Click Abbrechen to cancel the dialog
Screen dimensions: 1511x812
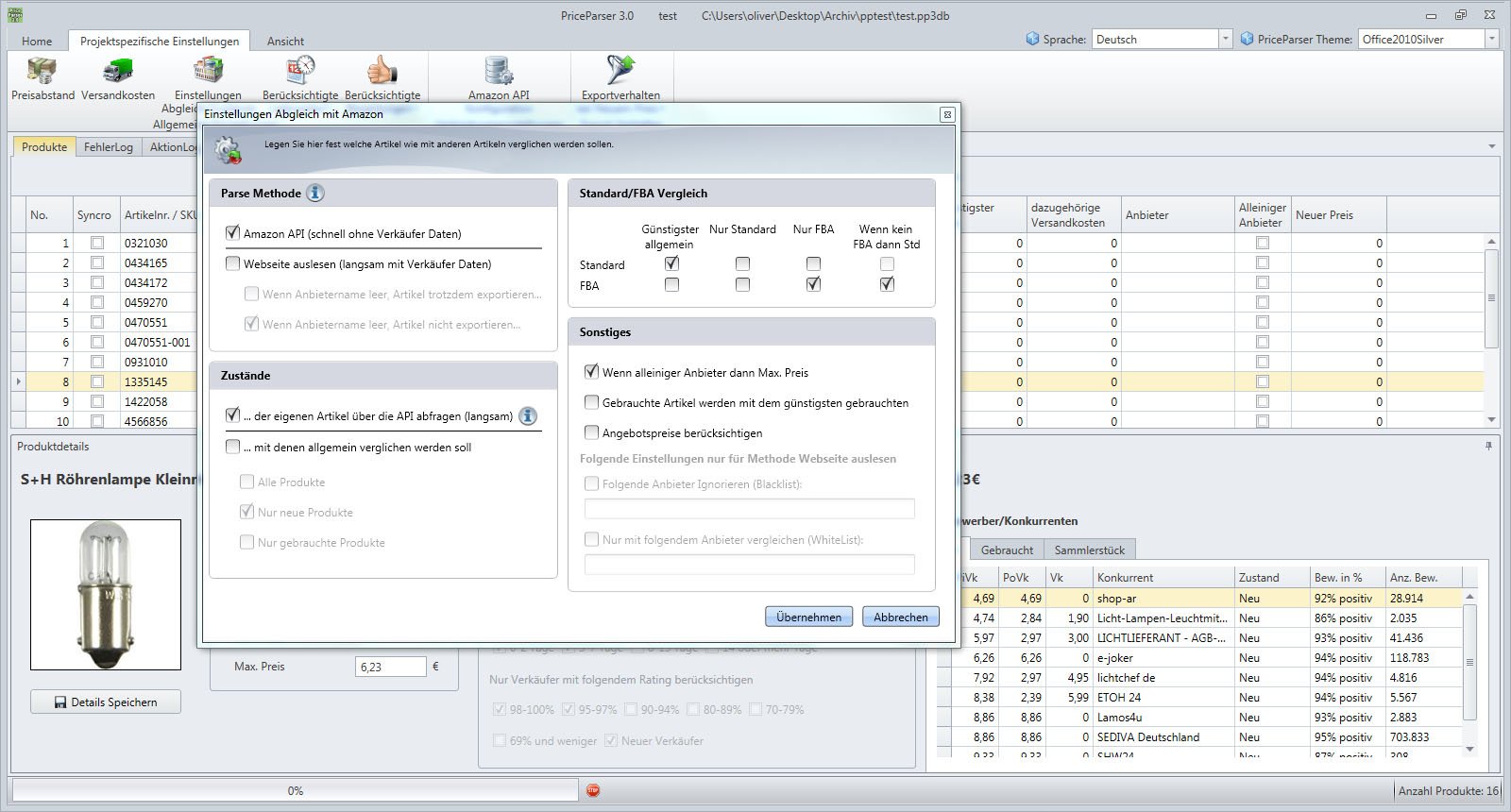point(900,617)
